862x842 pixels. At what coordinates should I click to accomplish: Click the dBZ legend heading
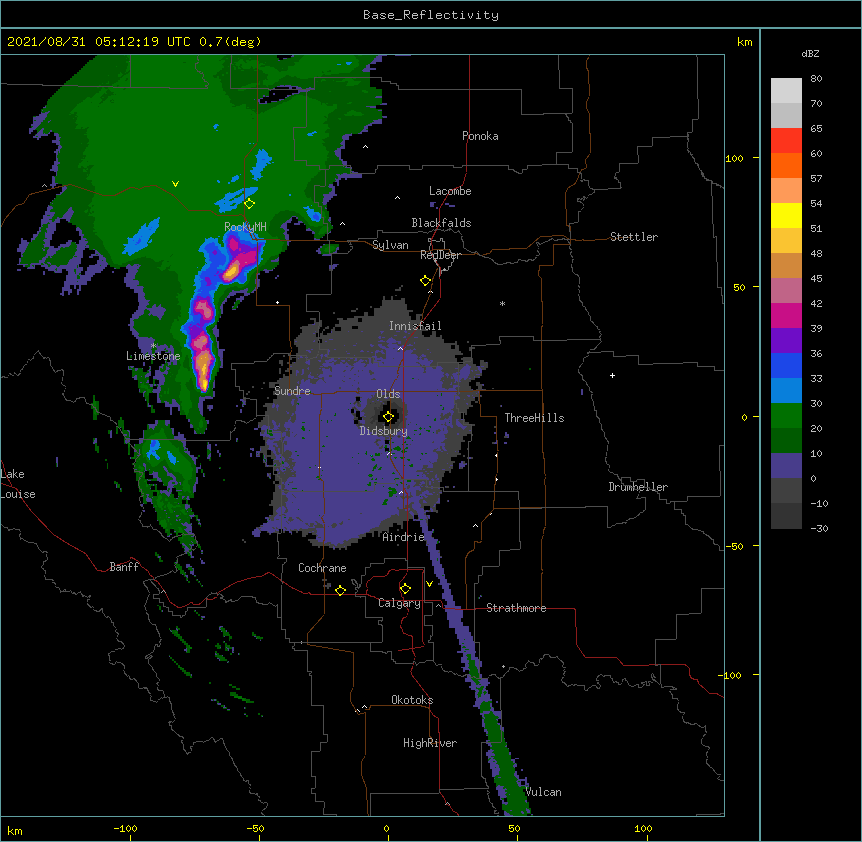point(810,53)
